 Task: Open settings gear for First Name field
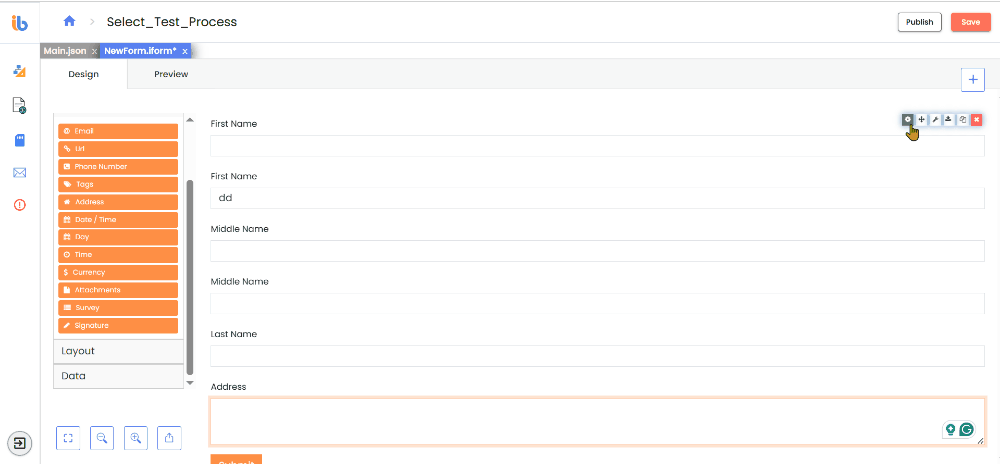[x=908, y=119]
